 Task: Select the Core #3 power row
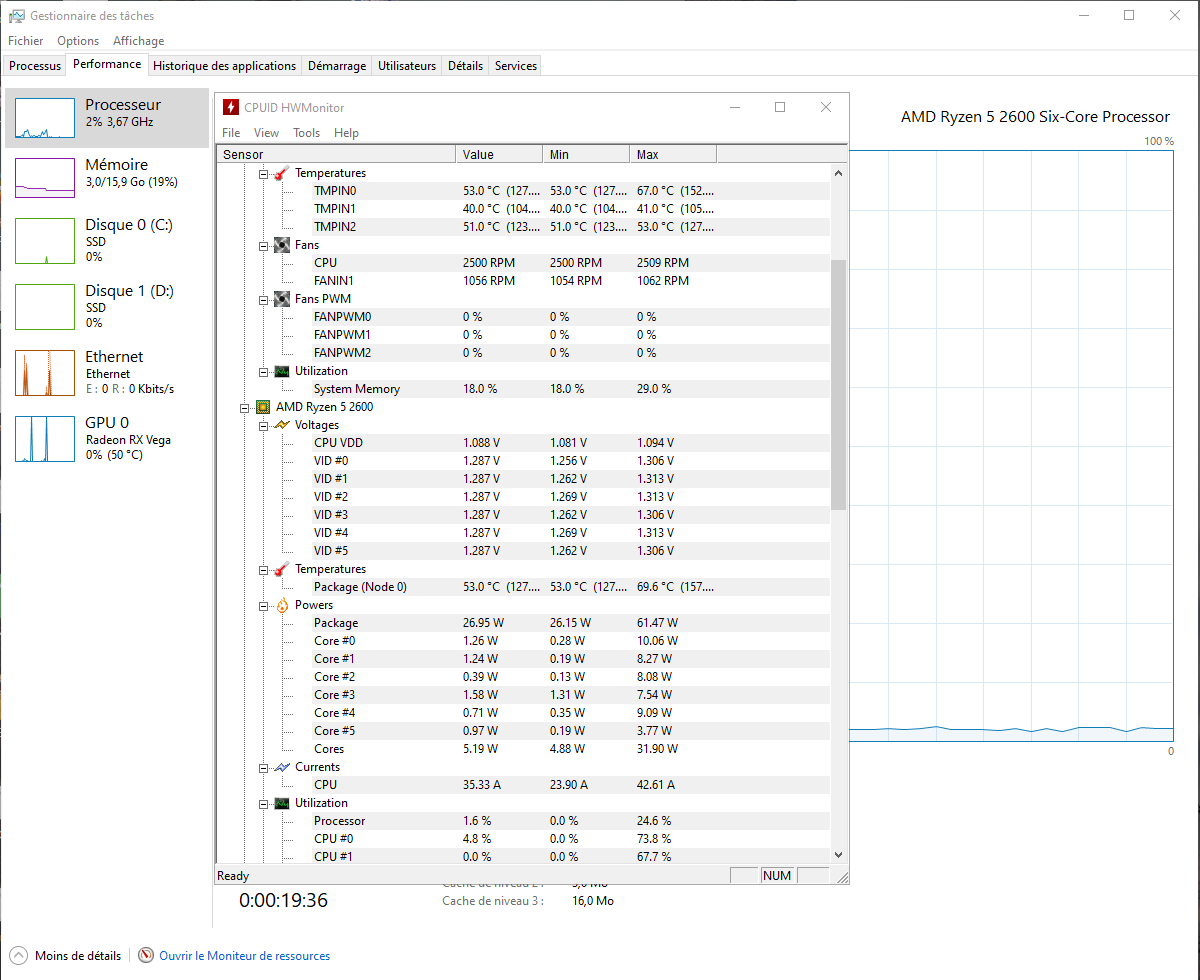click(523, 695)
